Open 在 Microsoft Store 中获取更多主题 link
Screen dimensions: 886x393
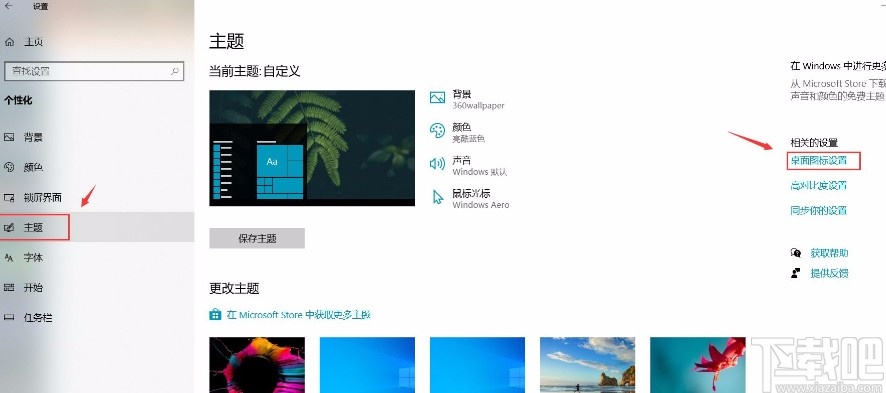point(298,315)
